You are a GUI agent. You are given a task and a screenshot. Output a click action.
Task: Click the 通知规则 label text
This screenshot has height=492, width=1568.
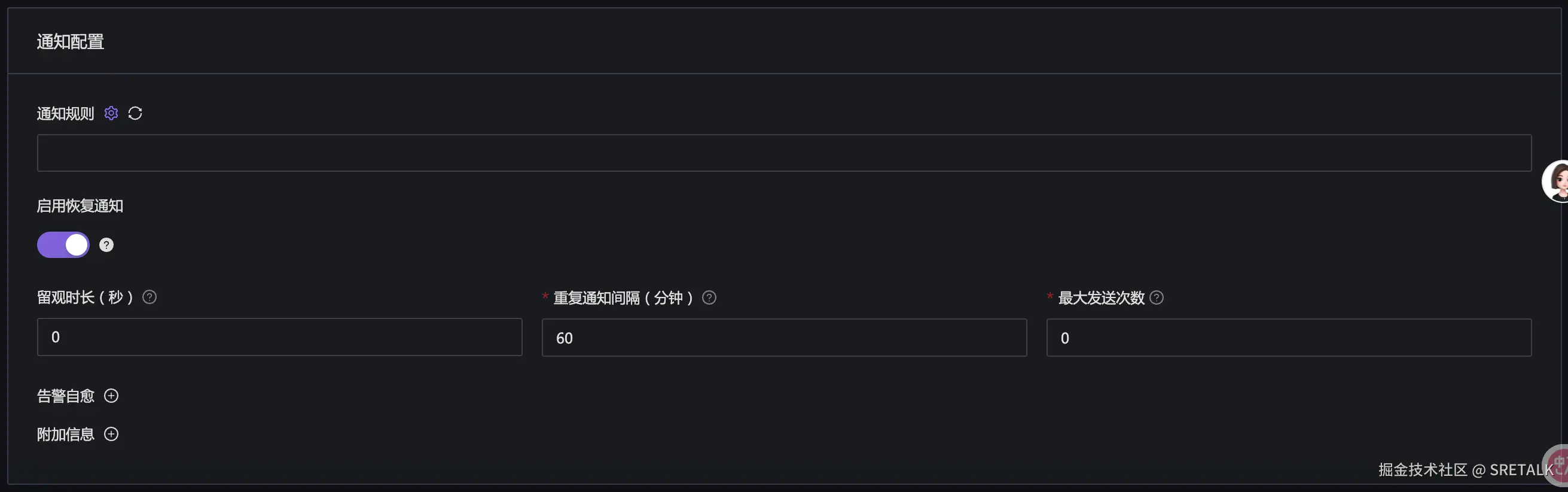coord(66,114)
